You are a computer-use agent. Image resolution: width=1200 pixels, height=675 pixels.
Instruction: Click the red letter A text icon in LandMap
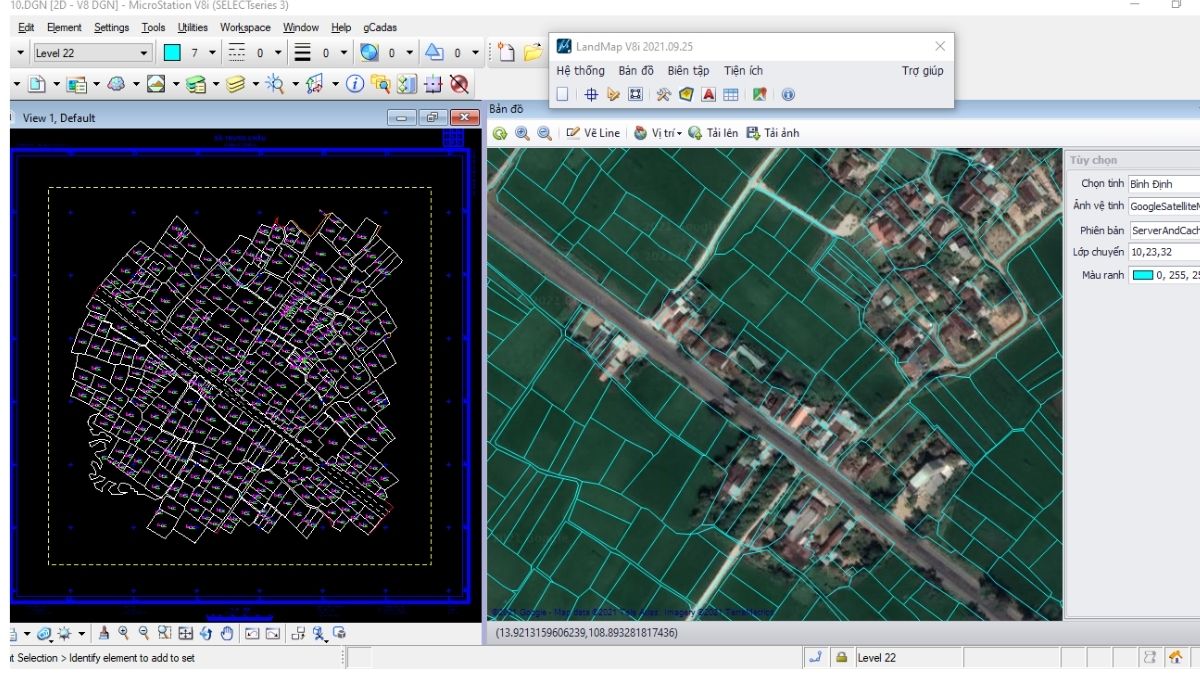(708, 95)
